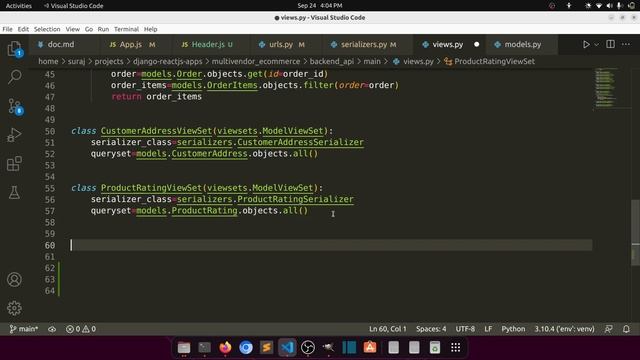The width and height of the screenshot is (640, 360).
Task: Open Files manager from the dock
Action: 184,347
